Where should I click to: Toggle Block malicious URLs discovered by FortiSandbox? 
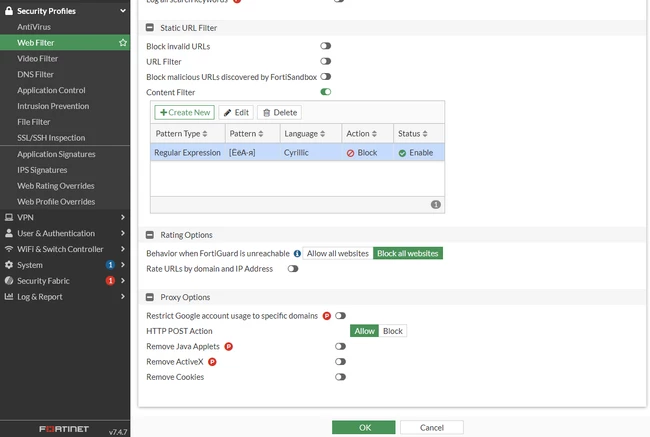click(325, 77)
